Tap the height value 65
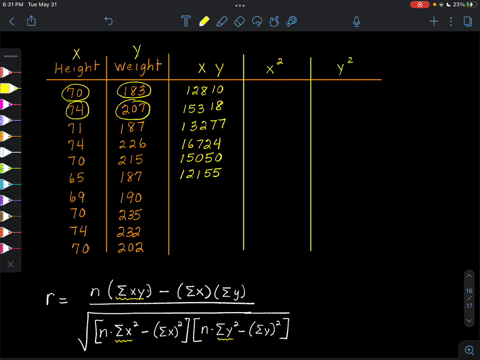 click(x=77, y=177)
